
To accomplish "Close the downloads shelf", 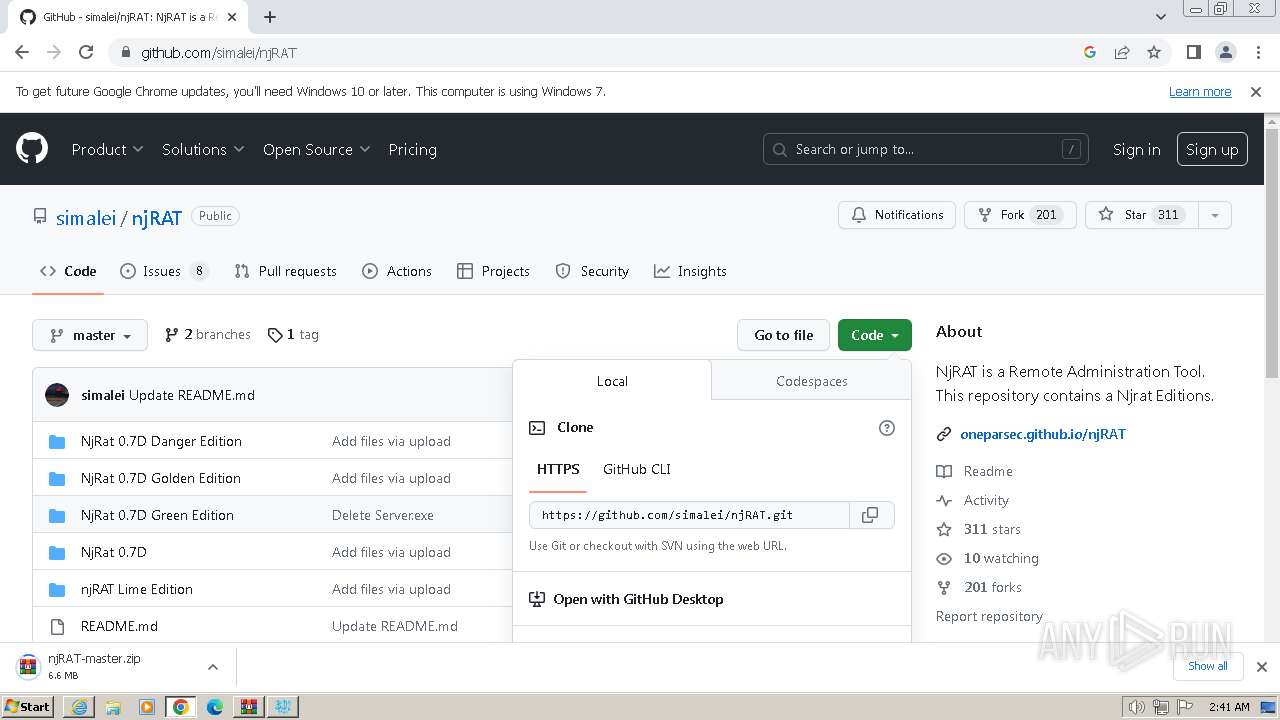I will (x=1262, y=666).
